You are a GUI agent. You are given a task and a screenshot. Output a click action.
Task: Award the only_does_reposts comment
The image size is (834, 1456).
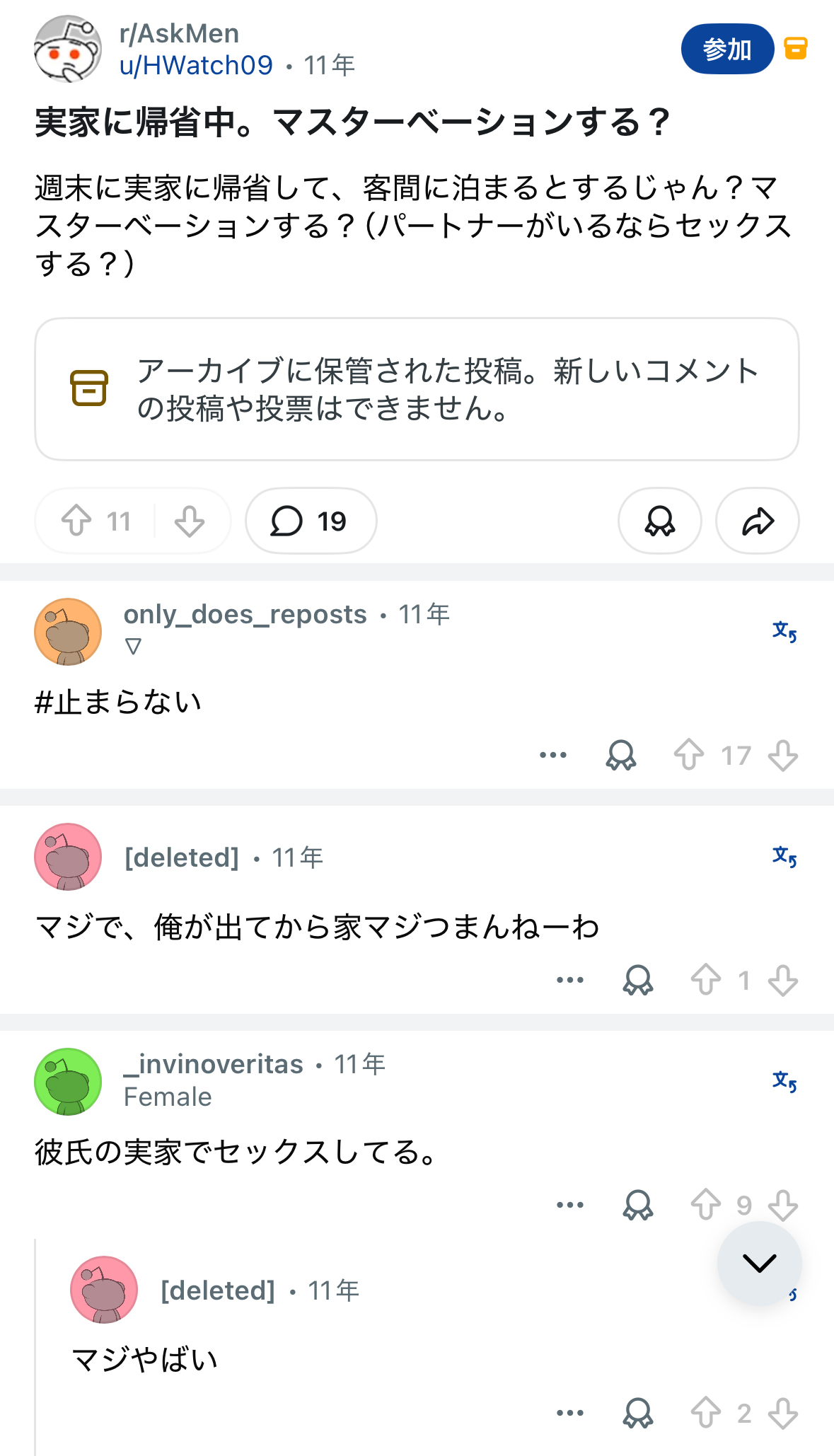[x=620, y=755]
